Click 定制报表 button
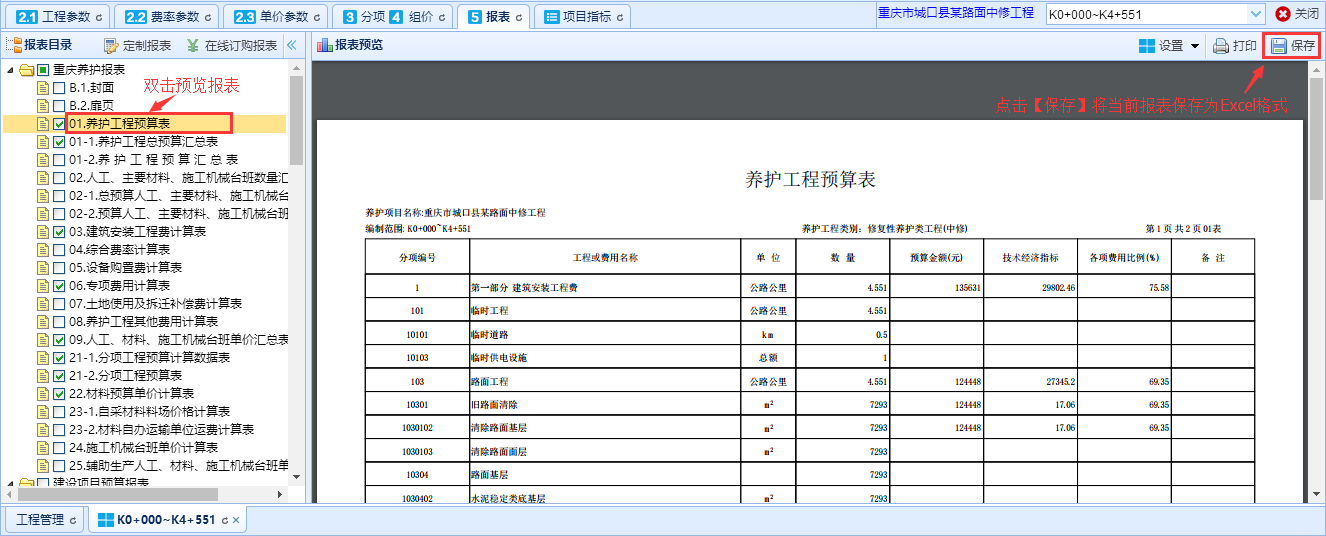Screen dimensions: 1326x536 (x=137, y=45)
